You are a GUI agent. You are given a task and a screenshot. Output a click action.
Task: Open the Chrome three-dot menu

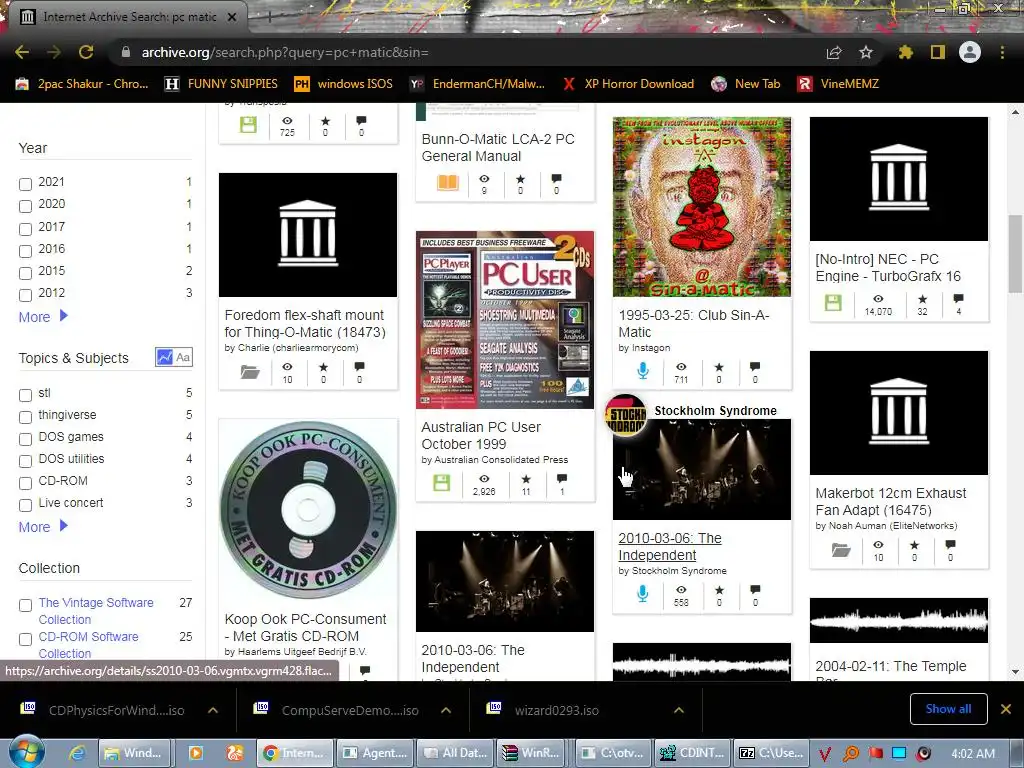click(1002, 52)
